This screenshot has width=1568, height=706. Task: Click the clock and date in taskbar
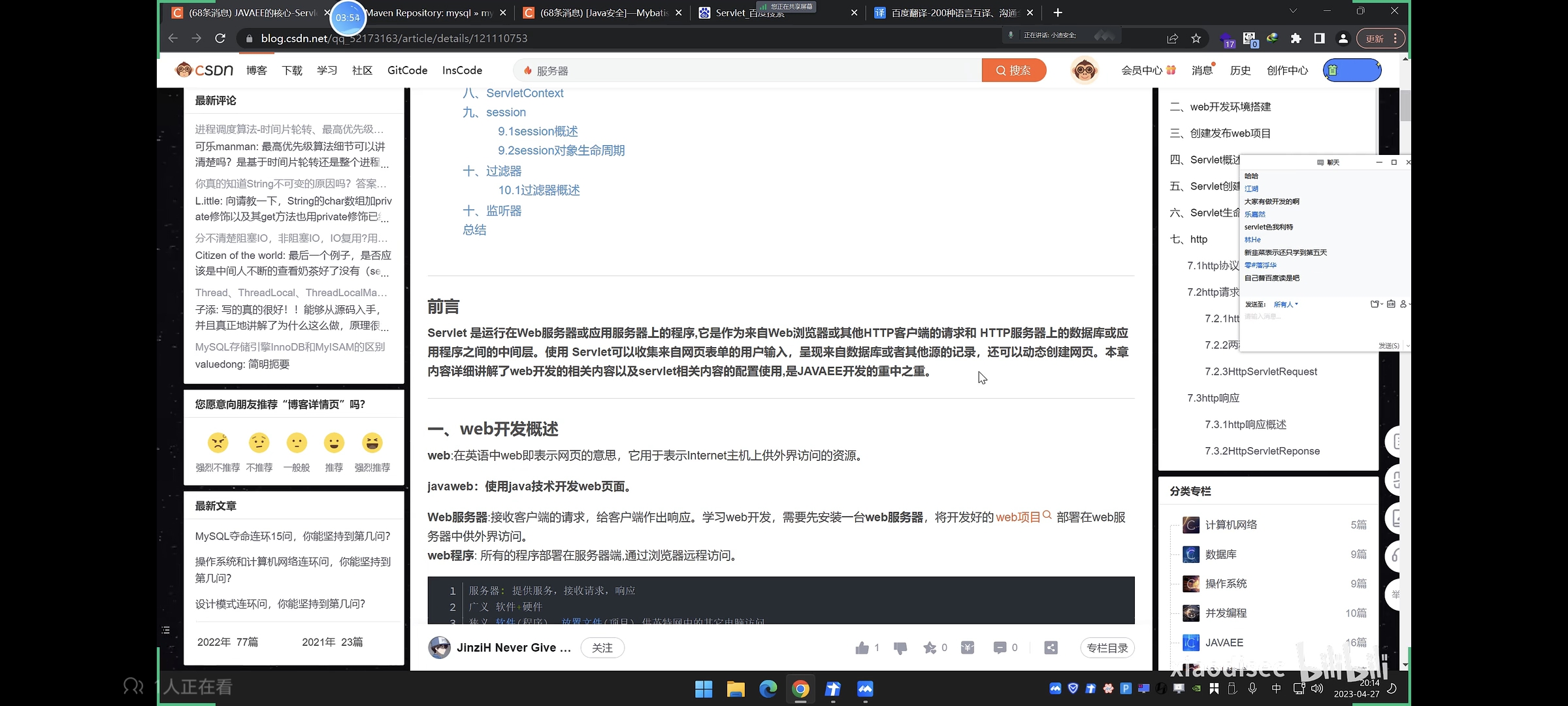click(x=1356, y=688)
